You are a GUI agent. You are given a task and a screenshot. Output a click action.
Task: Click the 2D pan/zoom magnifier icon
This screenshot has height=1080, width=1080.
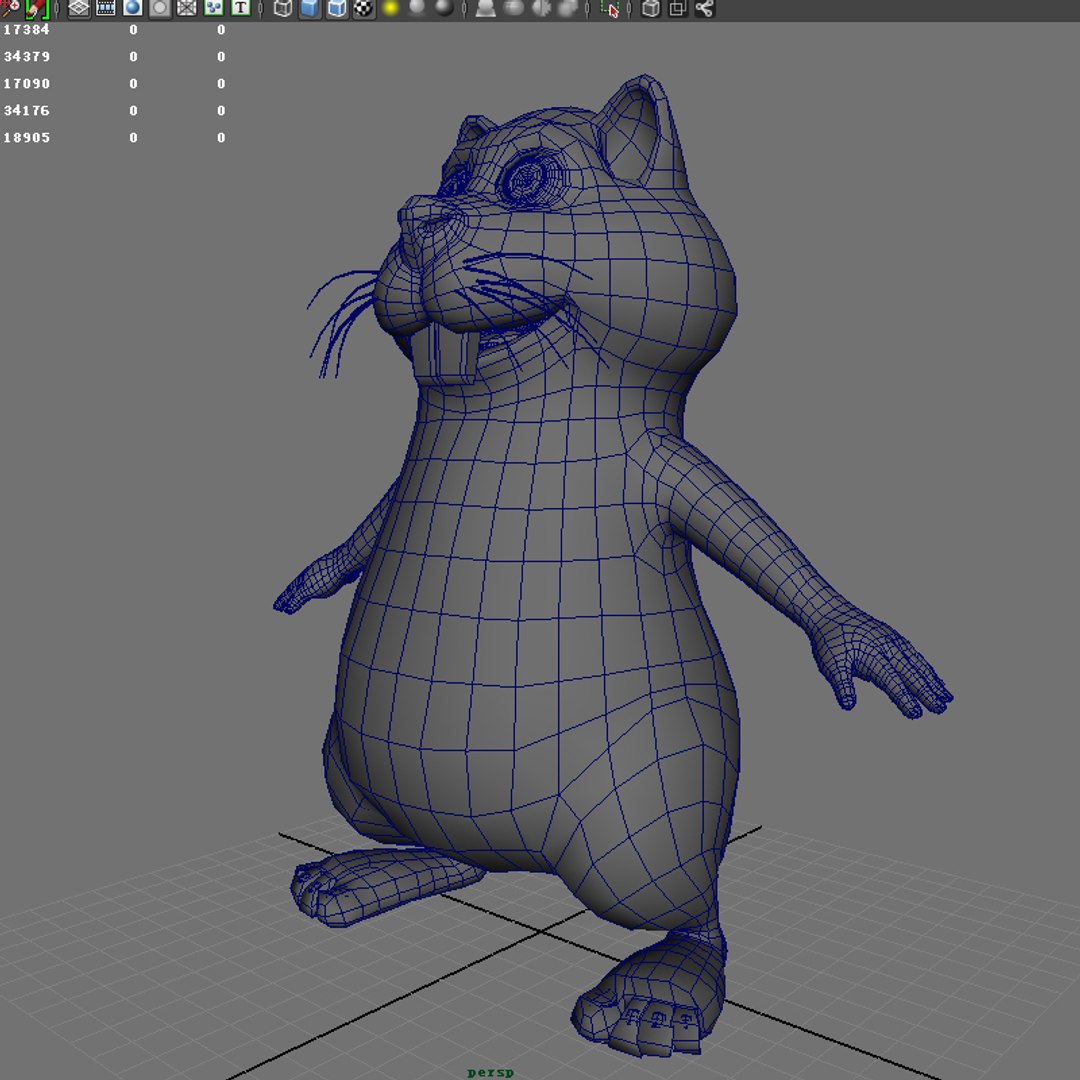(10, 8)
